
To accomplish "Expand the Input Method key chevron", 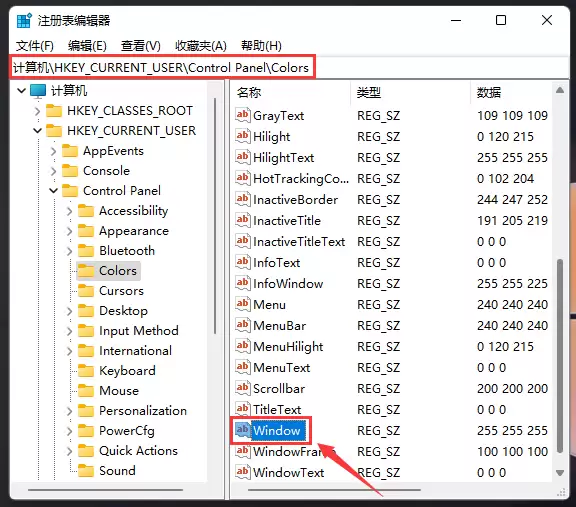I will pos(69,331).
